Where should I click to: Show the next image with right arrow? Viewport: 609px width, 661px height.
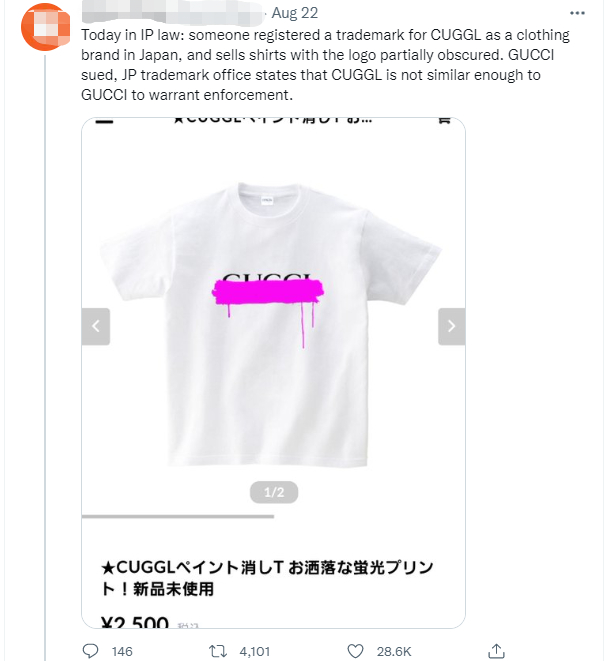451,326
